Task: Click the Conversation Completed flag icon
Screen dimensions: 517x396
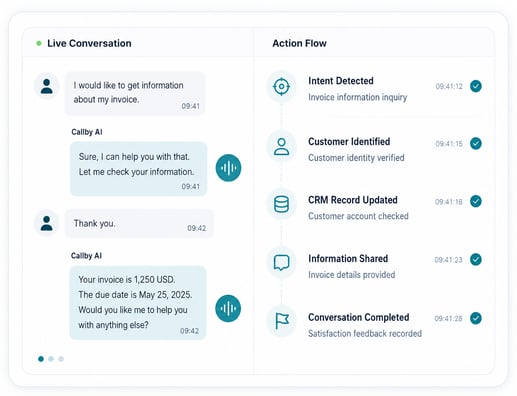Action: 281,321
